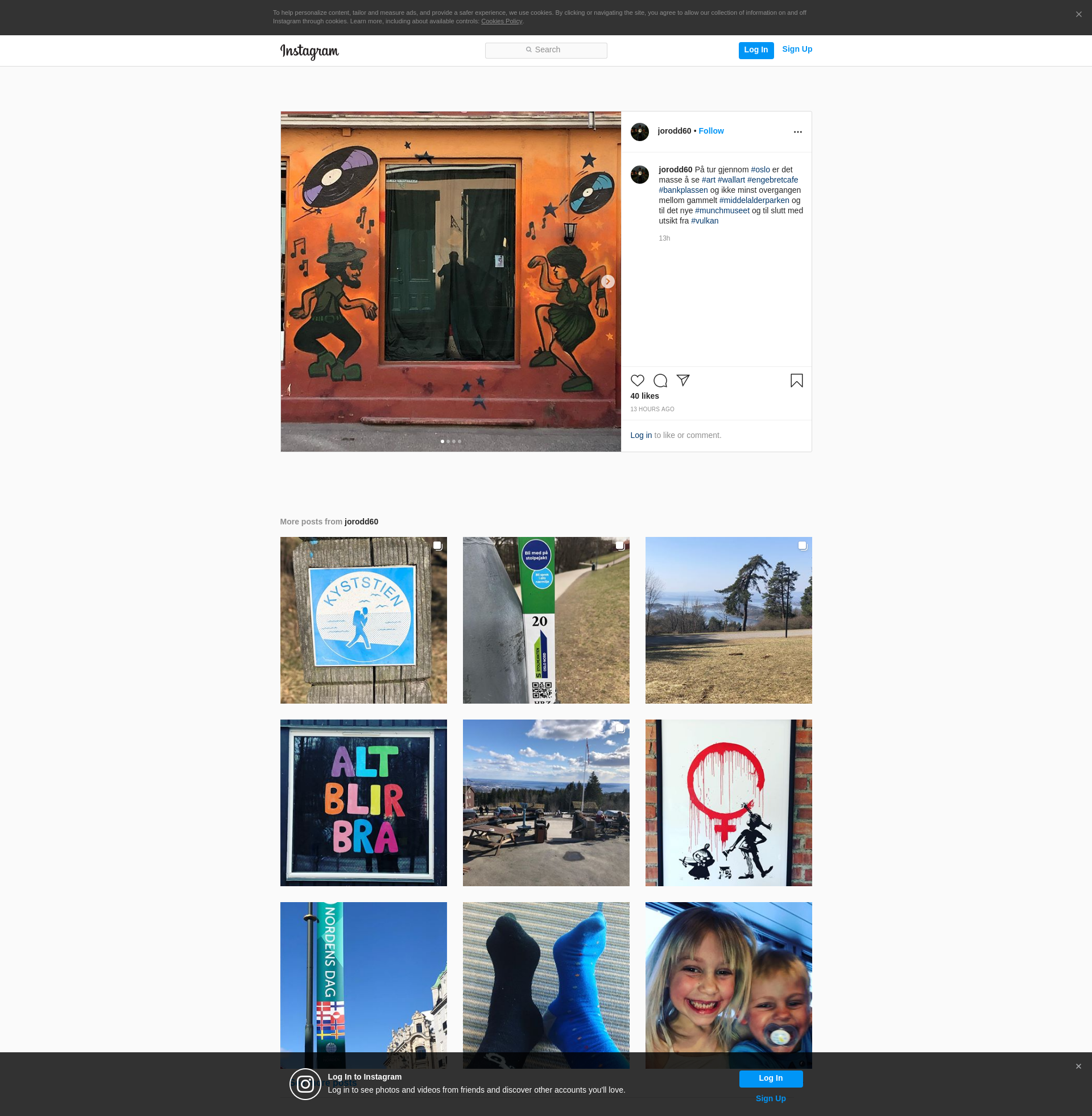Click the Log in to like or comment link
1092x1116 pixels.
pos(640,435)
